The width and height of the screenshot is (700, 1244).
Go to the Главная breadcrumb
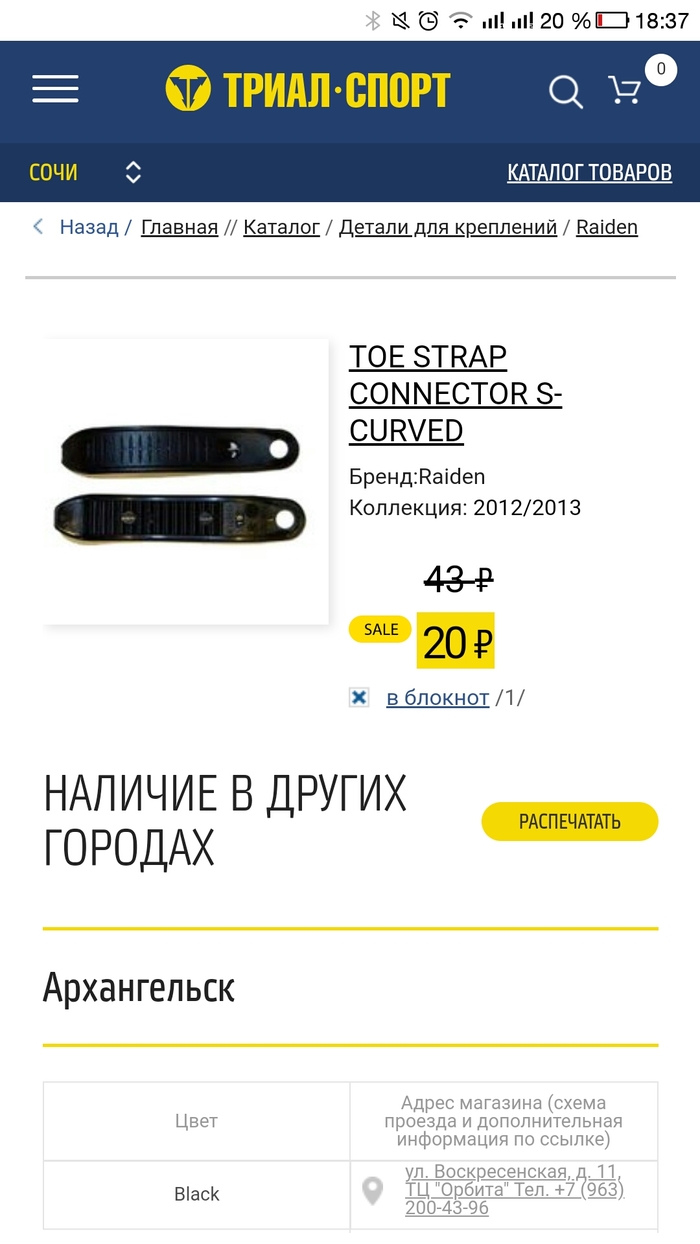[179, 227]
